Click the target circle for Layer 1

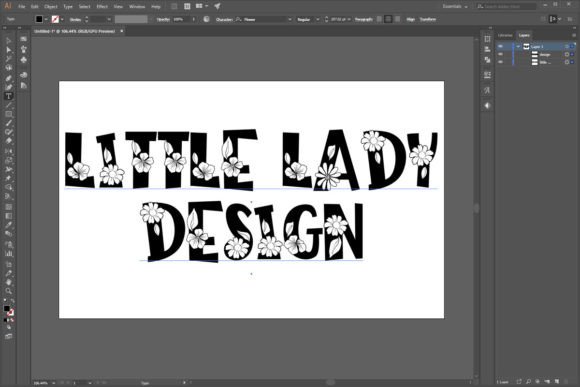click(x=567, y=46)
